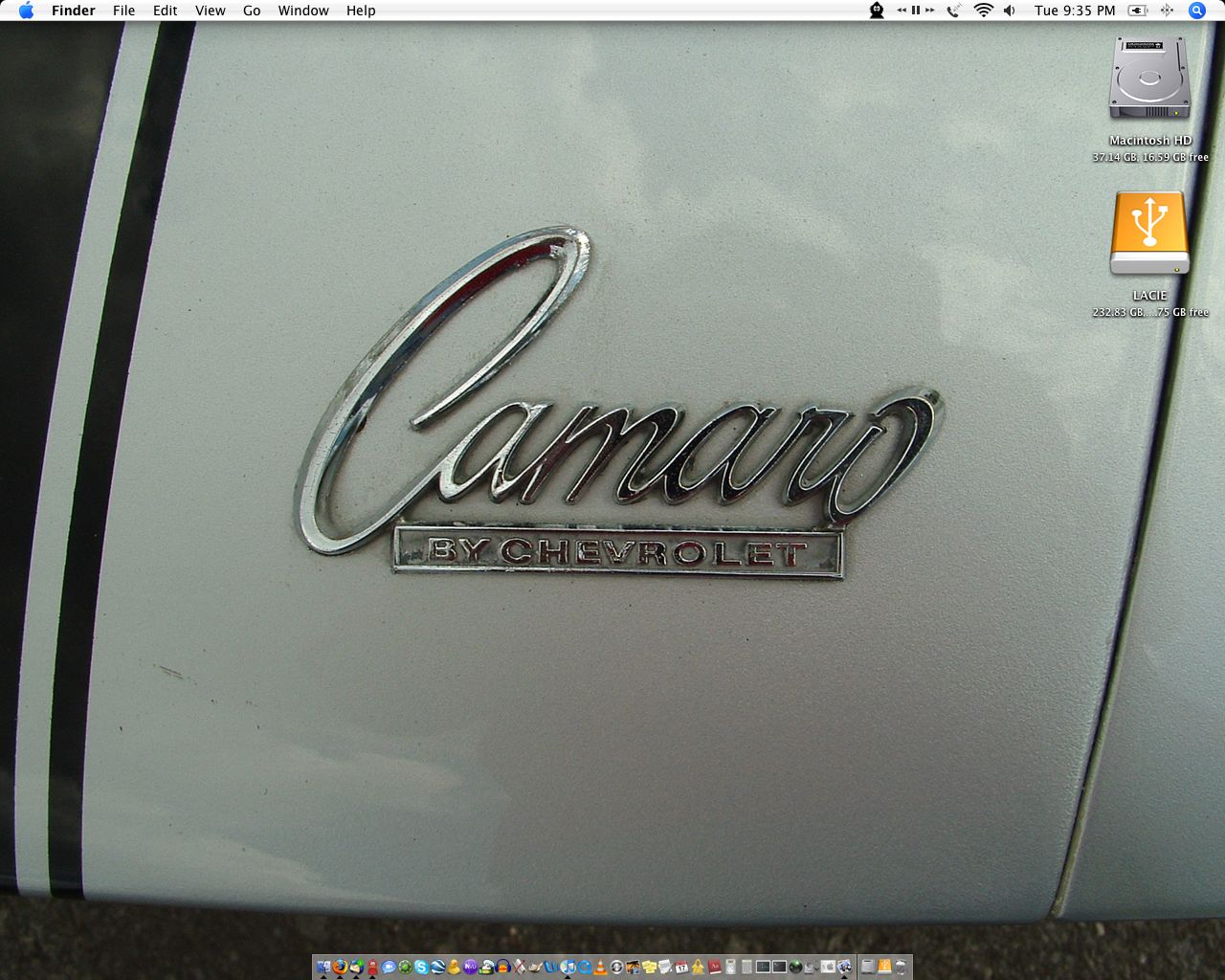1225x980 pixels.
Task: Select the Macintosh HD drive icon
Action: (1149, 78)
